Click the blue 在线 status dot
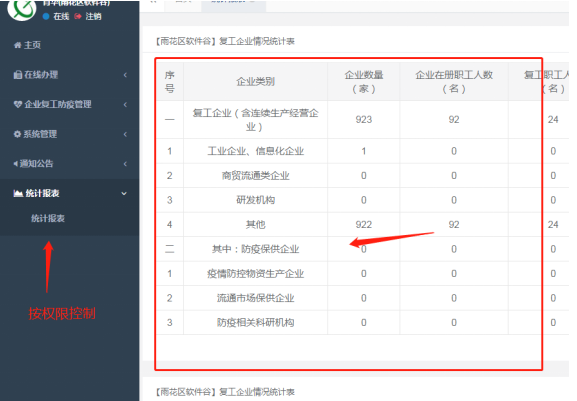The image size is (577, 401). pyautogui.click(x=46, y=16)
